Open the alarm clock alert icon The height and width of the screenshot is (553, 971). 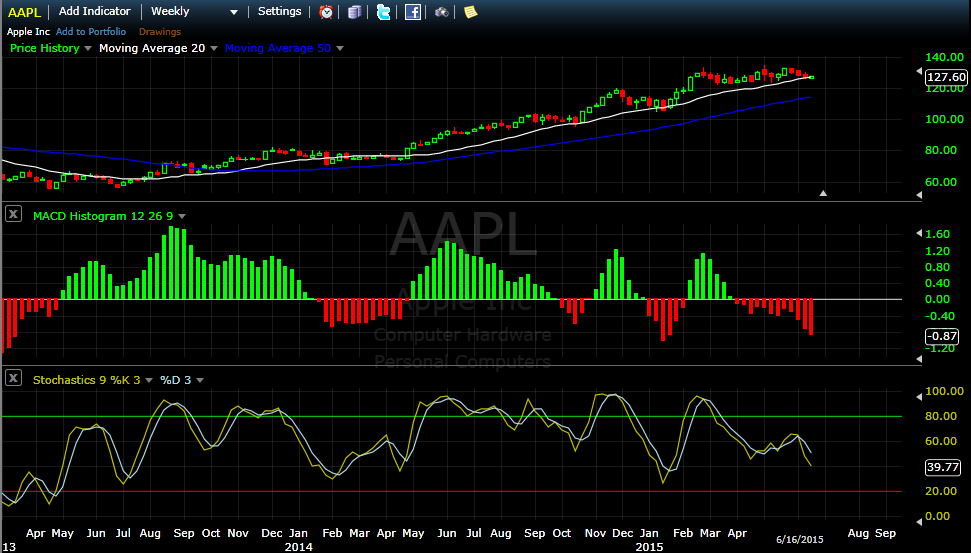point(326,12)
